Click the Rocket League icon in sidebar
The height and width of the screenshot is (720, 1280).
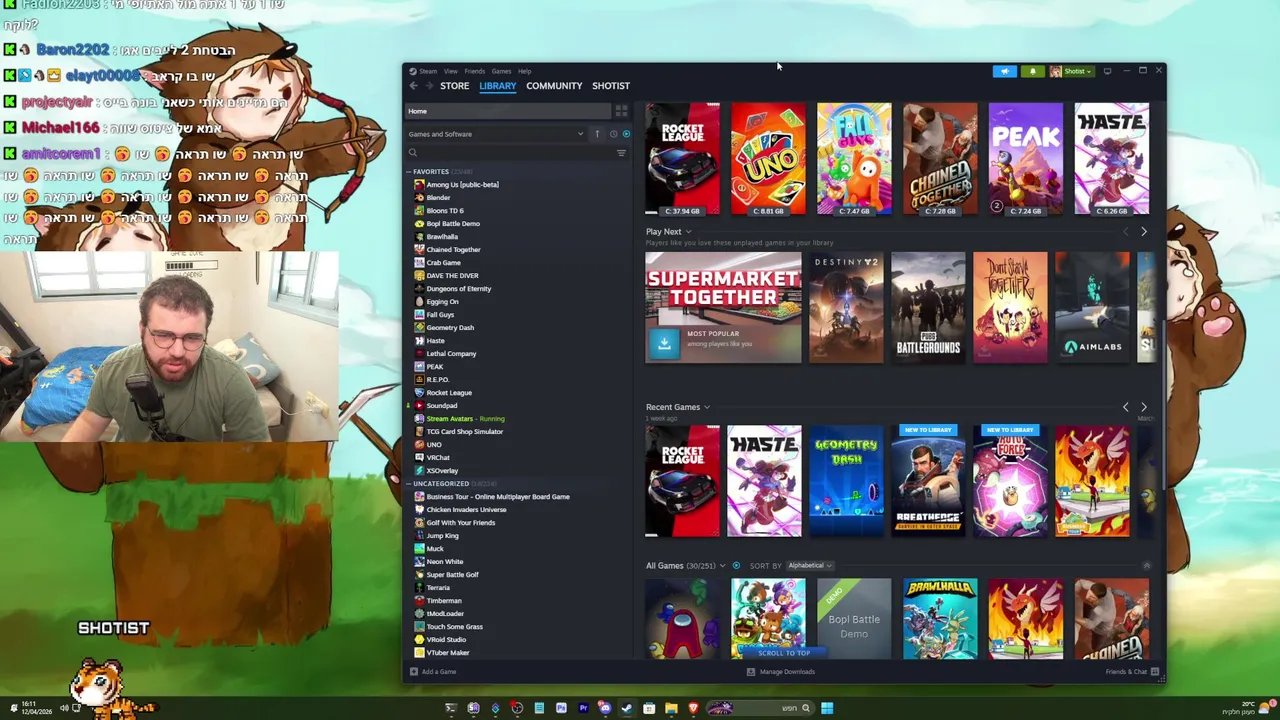pos(419,393)
